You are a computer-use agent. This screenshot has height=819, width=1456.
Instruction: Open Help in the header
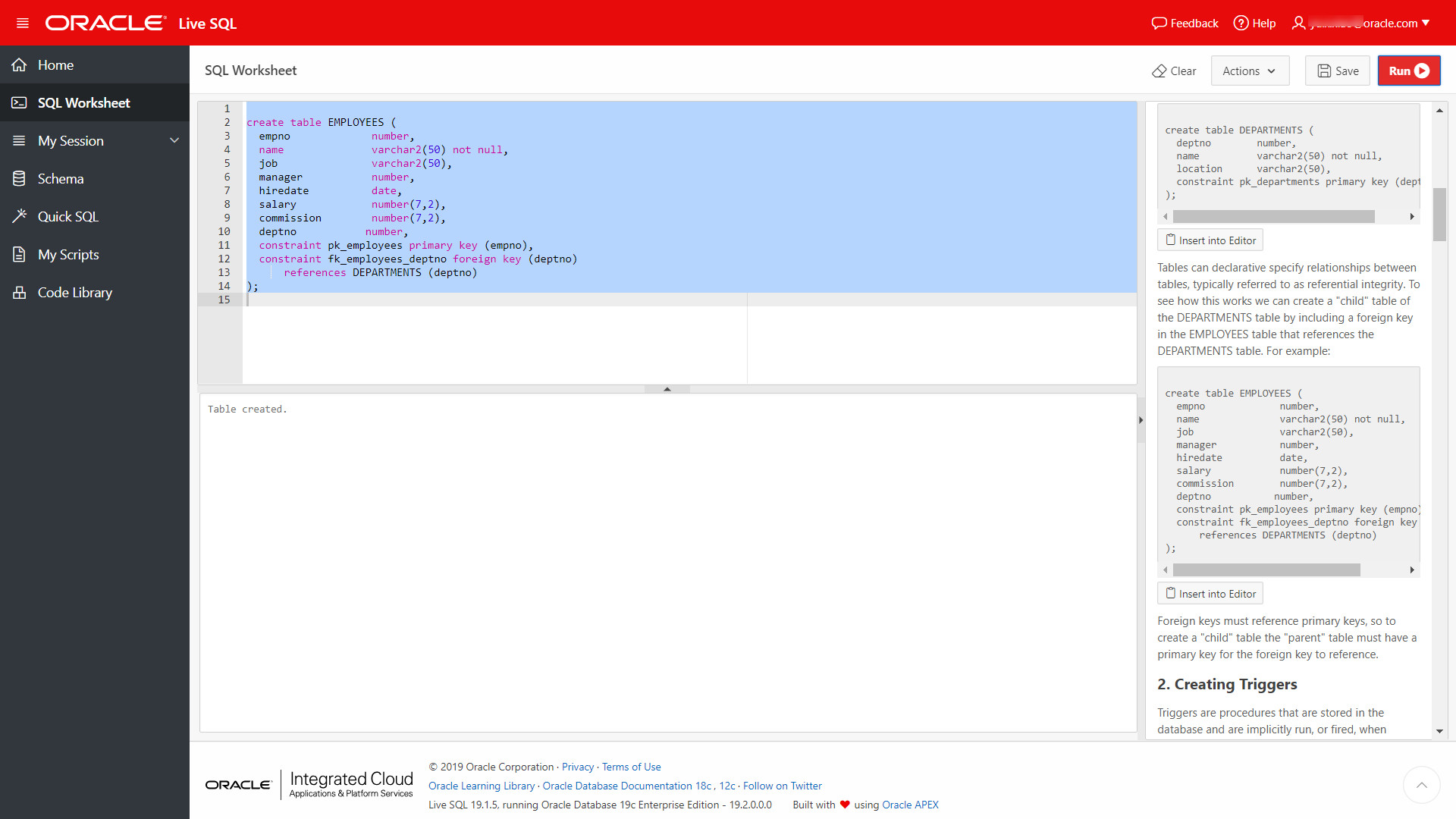coord(1255,23)
